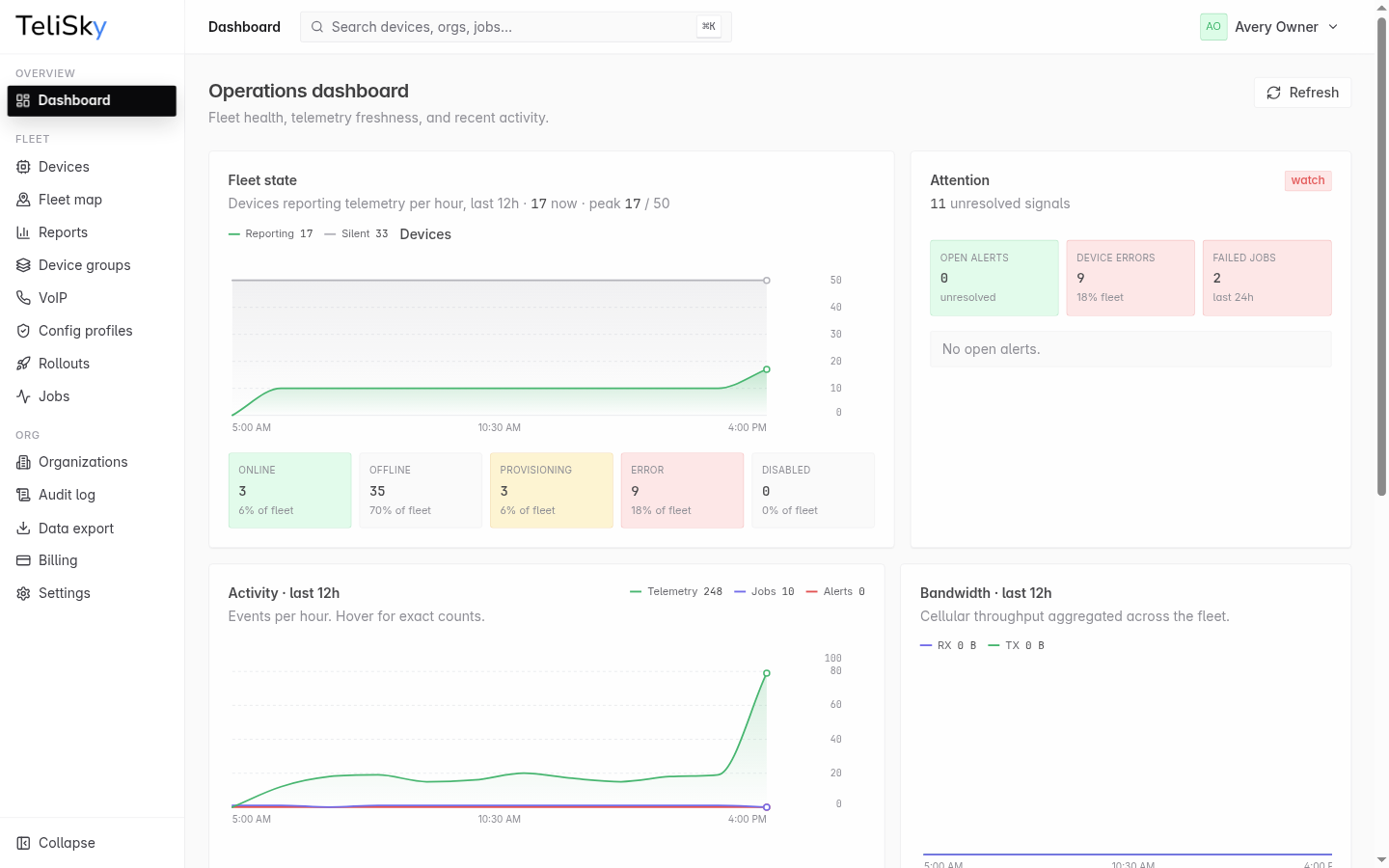
Task: Click the refresh arrows icon
Action: [1273, 93]
